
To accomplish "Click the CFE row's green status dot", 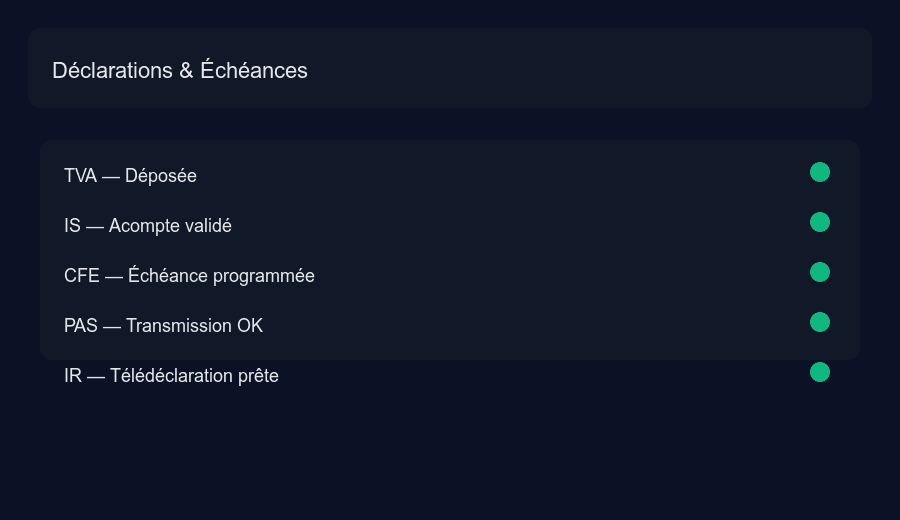I will tap(820, 273).
